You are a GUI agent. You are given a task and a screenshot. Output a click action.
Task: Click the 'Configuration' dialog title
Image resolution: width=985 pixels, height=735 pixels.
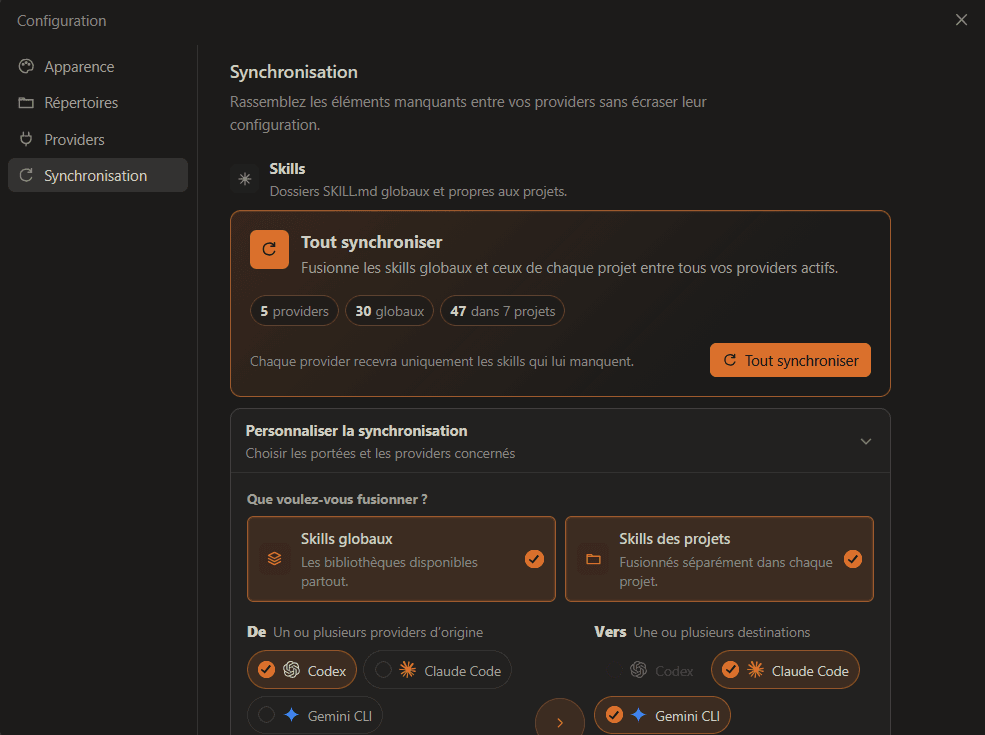62,21
